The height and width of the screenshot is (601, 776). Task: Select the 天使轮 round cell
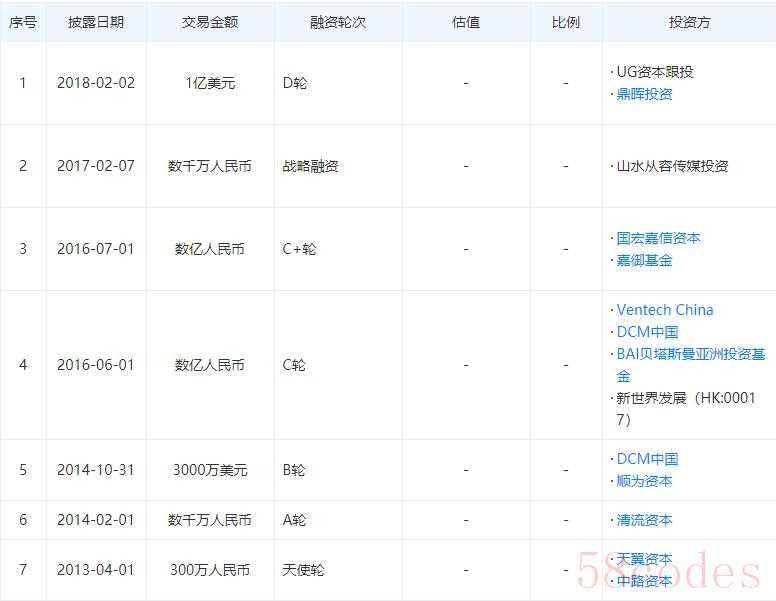point(303,570)
